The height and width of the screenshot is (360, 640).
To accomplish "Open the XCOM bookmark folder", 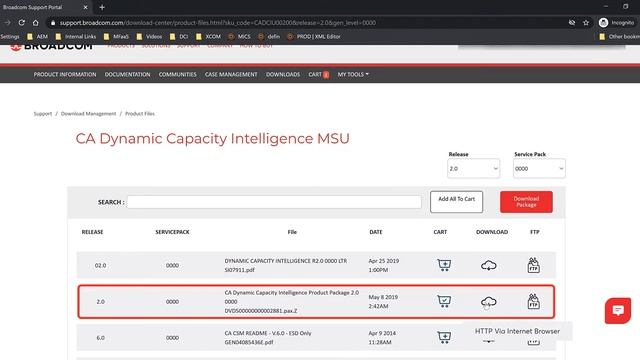I will (208, 36).
